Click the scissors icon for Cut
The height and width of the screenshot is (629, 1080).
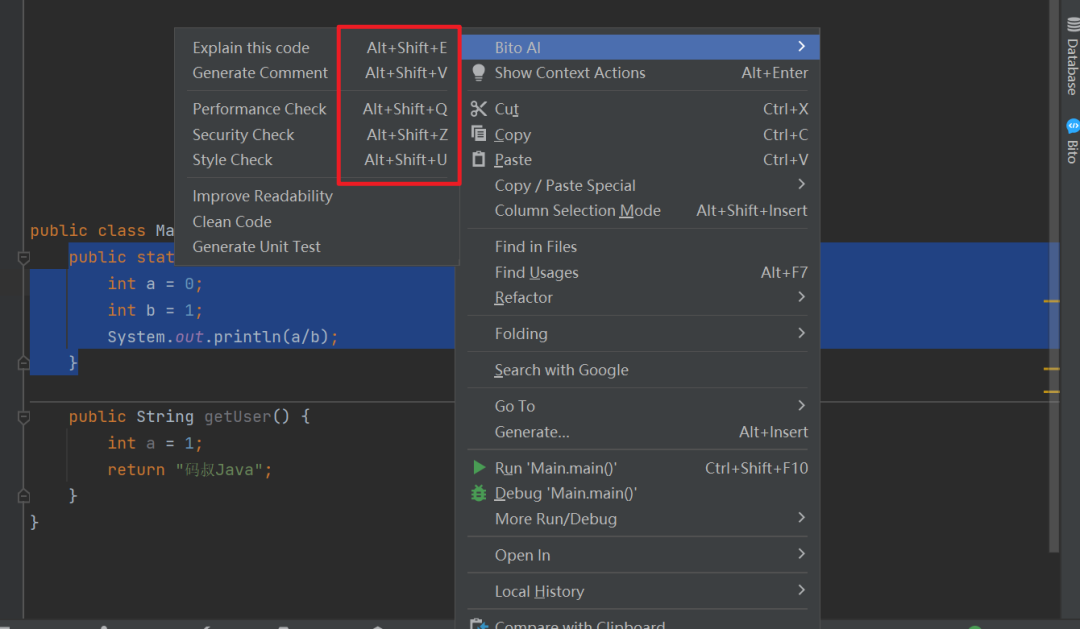point(478,109)
